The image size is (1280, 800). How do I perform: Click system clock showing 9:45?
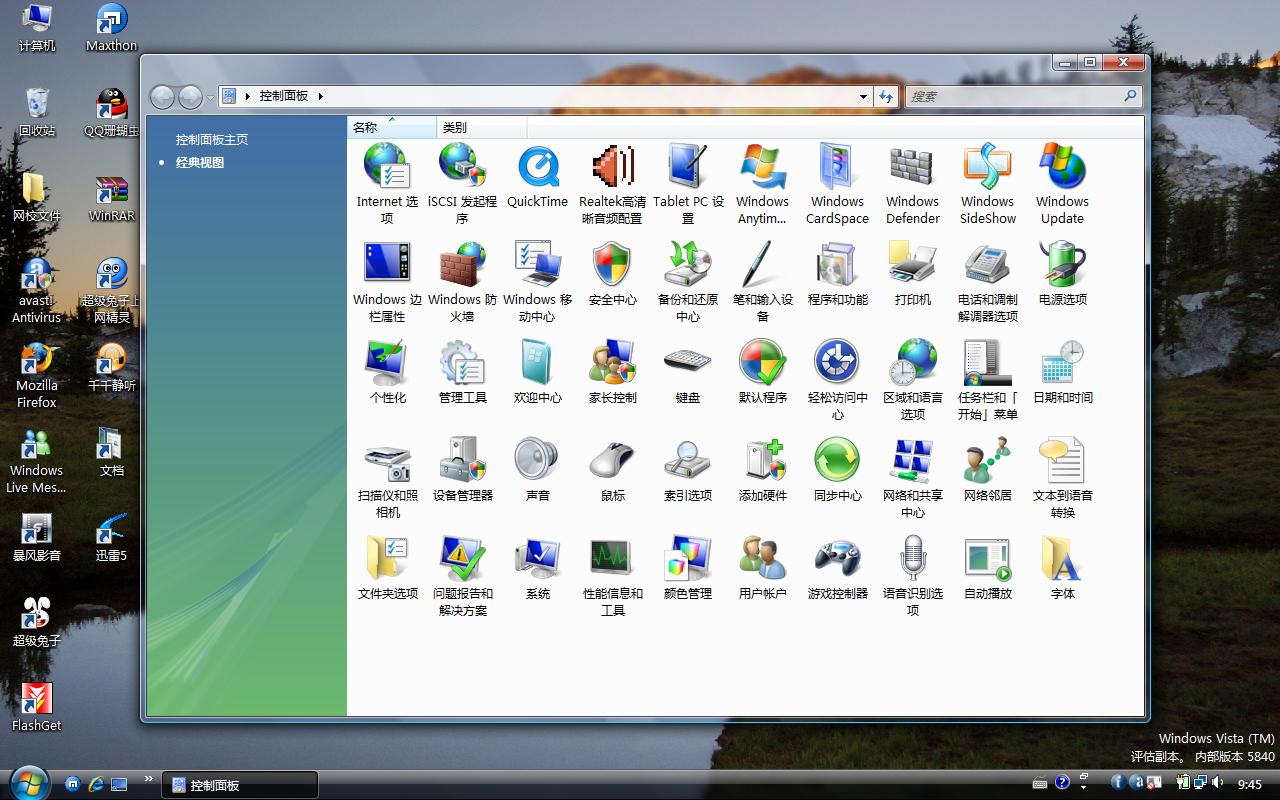point(1250,785)
